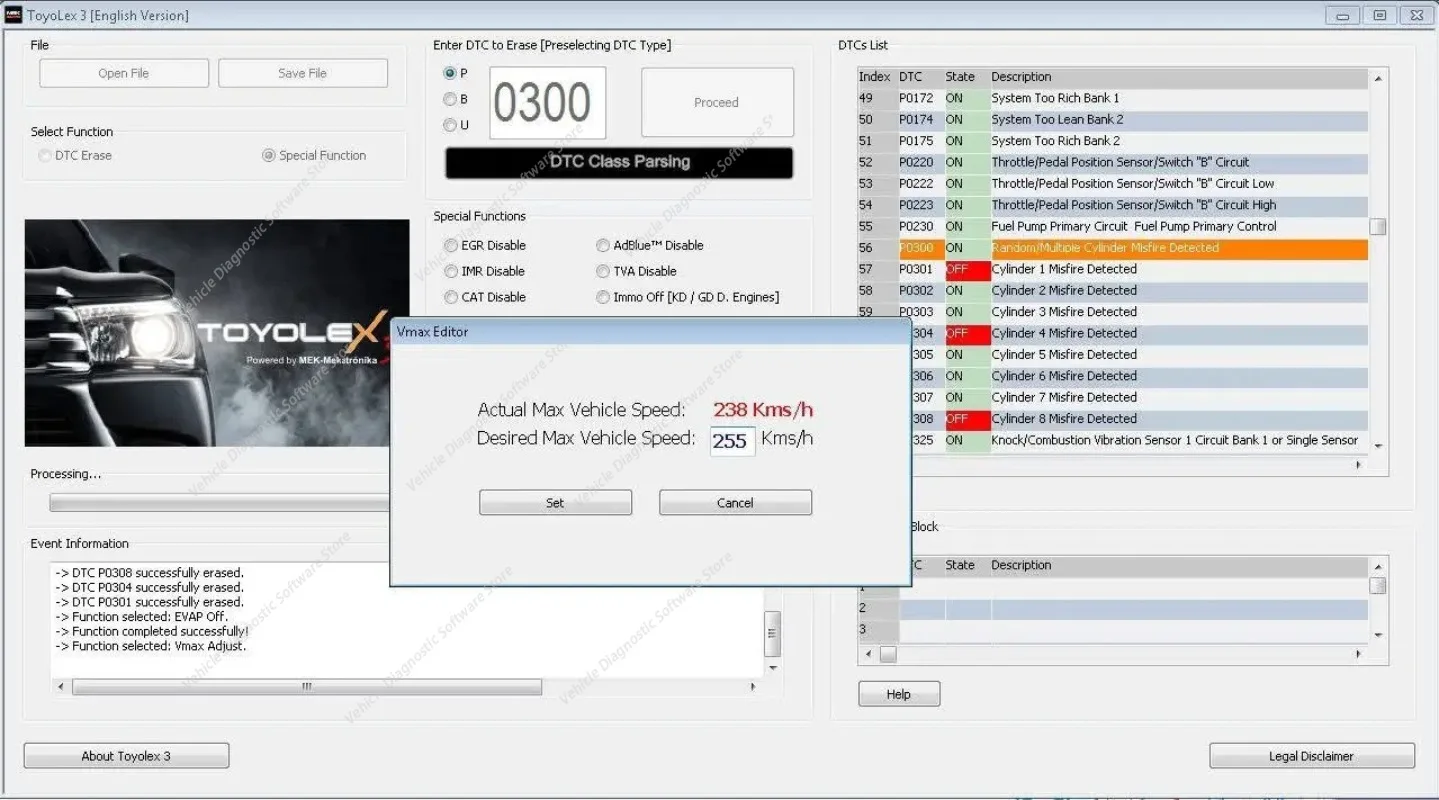Image resolution: width=1439 pixels, height=800 pixels.
Task: Click the DTCs List horizontal scroll-right arrow
Action: coord(1358,465)
